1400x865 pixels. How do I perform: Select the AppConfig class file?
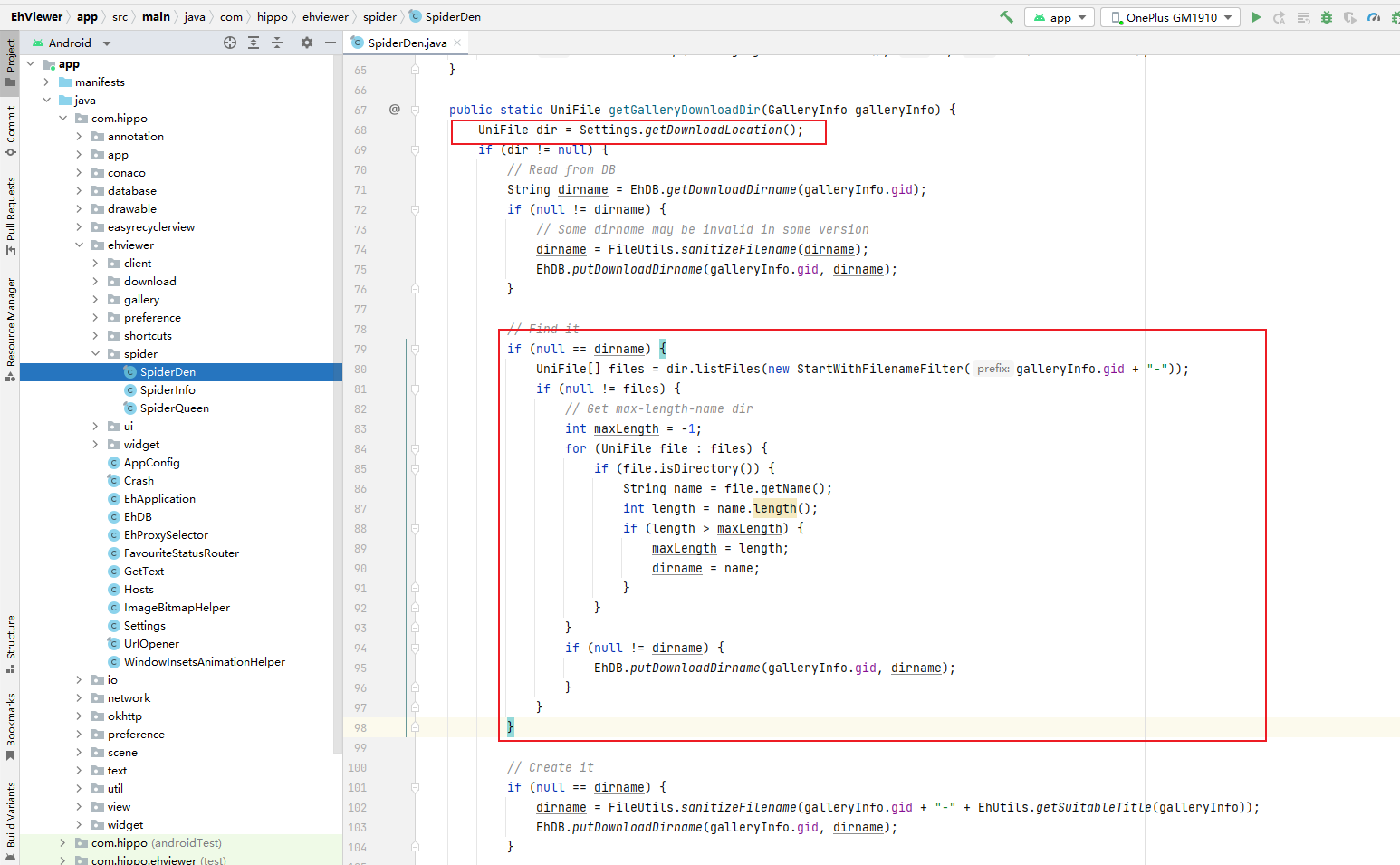[151, 463]
